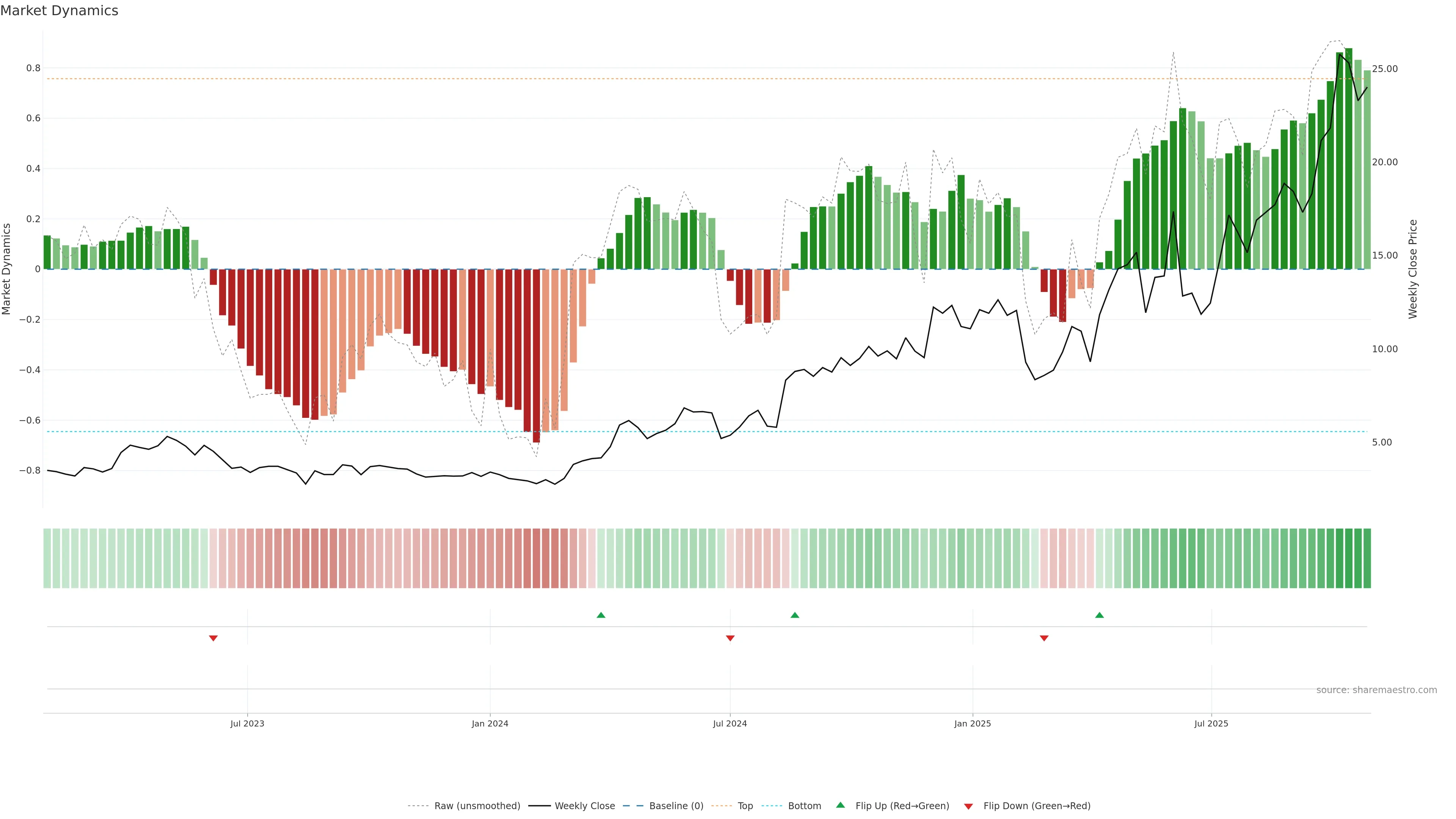The width and height of the screenshot is (1456, 819).
Task: Click the red flip-down triangle after Jan 2025
Action: pos(1044,638)
